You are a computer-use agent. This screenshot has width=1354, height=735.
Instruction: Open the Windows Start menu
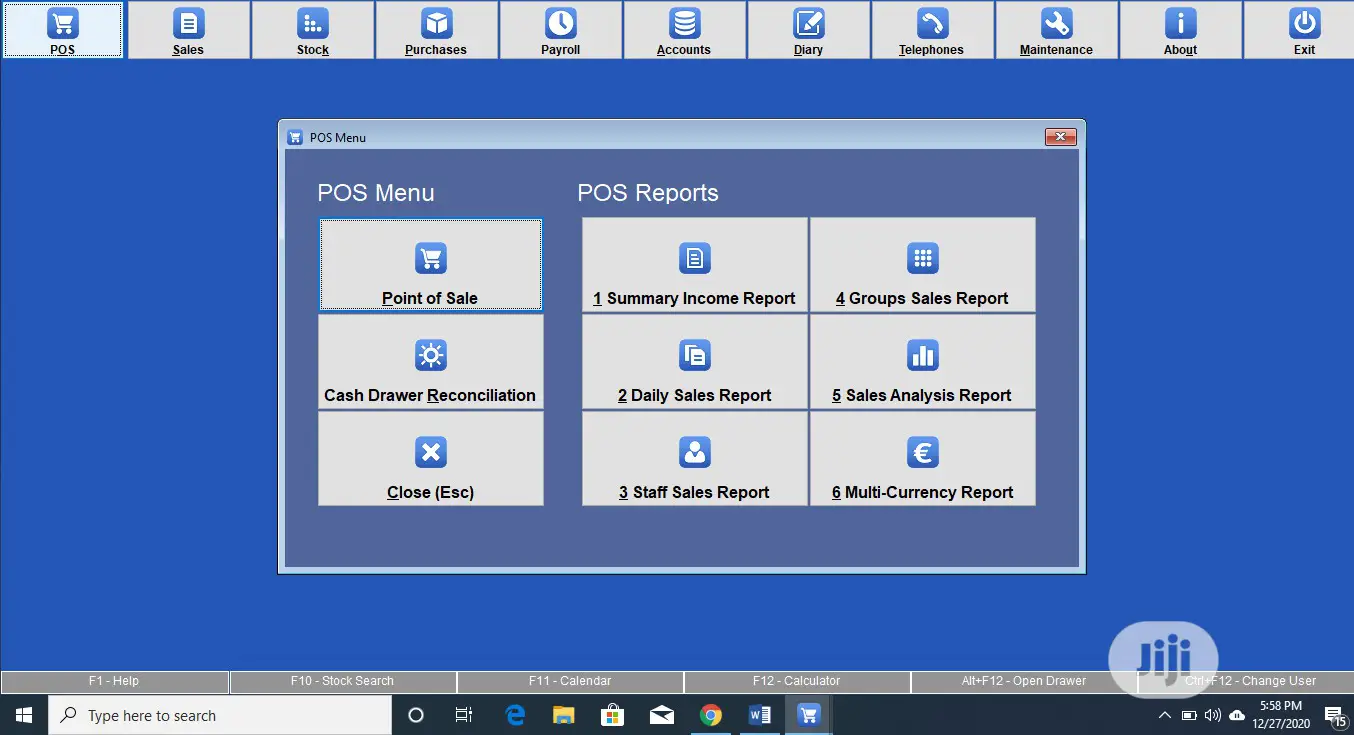pos(24,715)
